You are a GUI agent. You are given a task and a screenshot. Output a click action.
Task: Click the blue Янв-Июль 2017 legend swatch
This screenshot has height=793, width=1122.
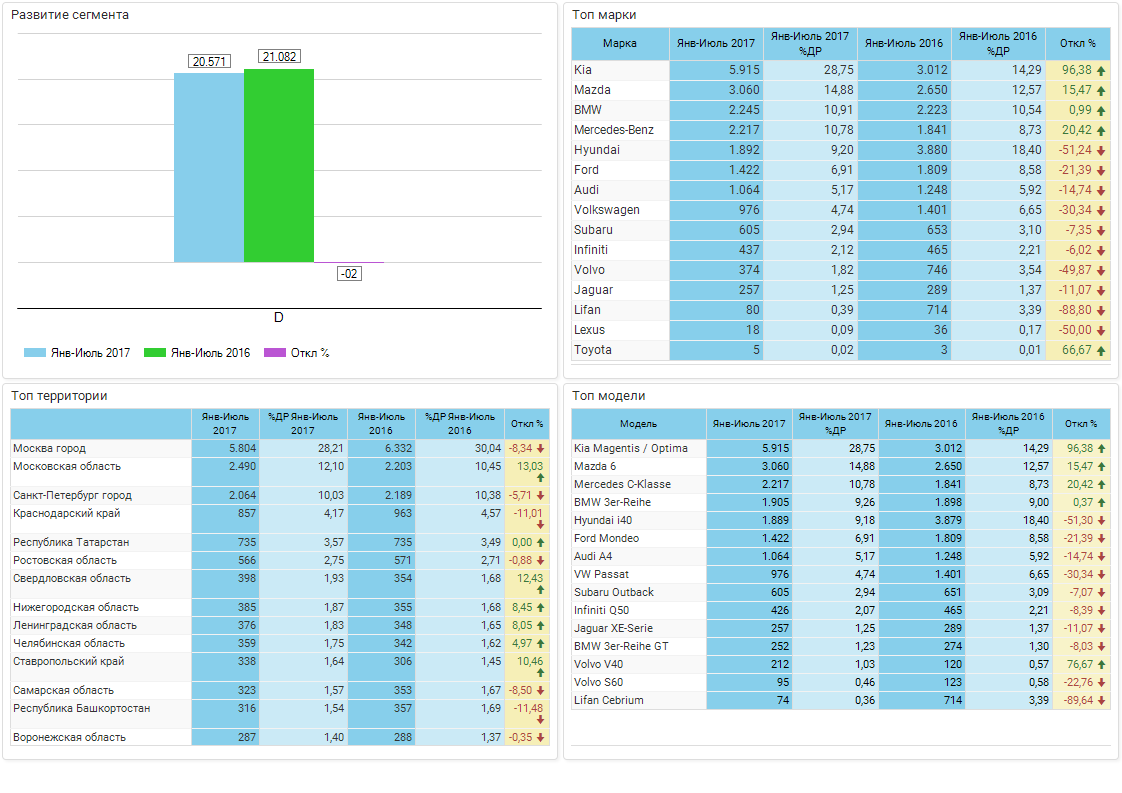[x=35, y=353]
